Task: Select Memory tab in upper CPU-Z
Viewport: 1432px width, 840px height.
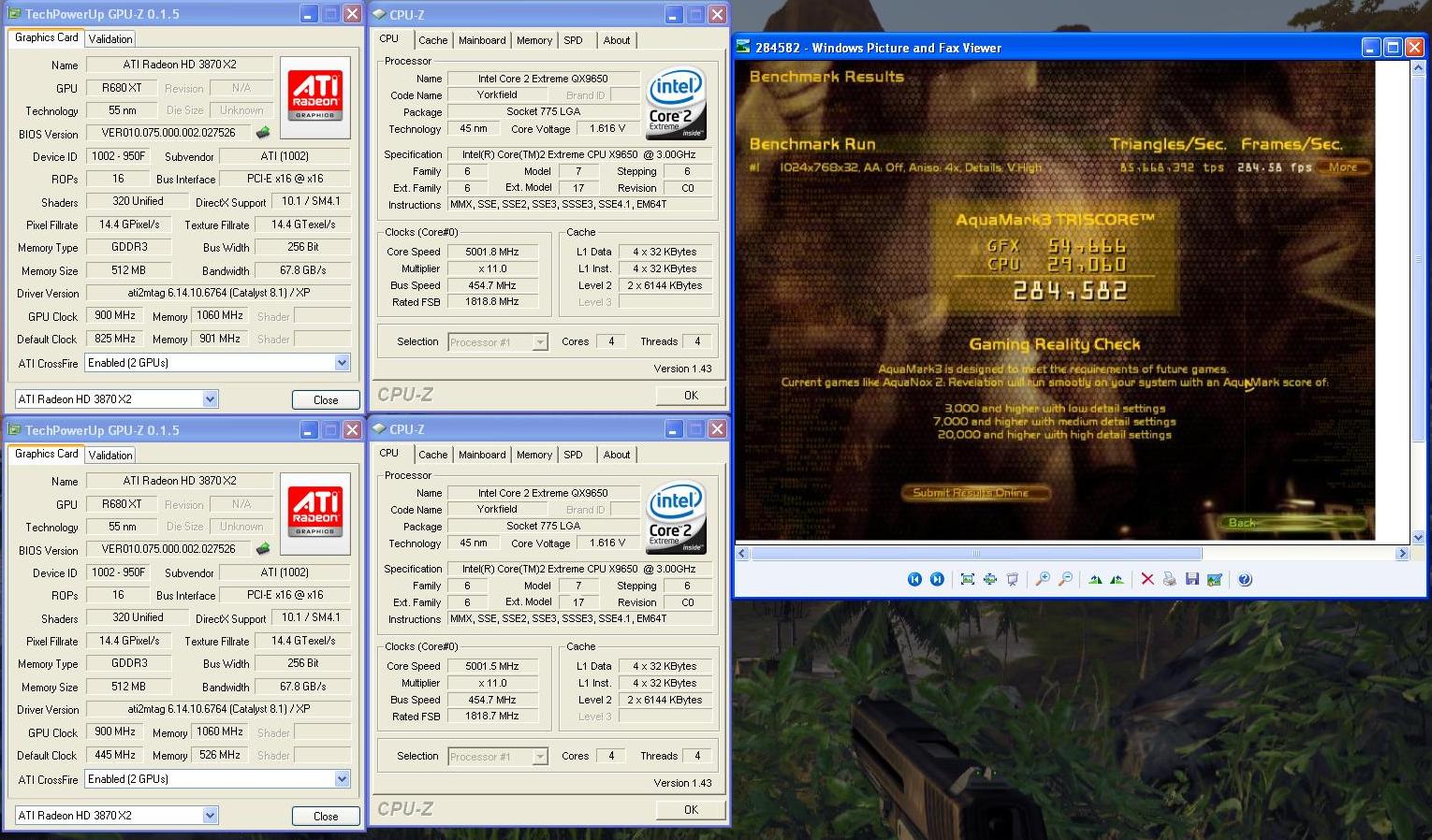Action: [534, 40]
